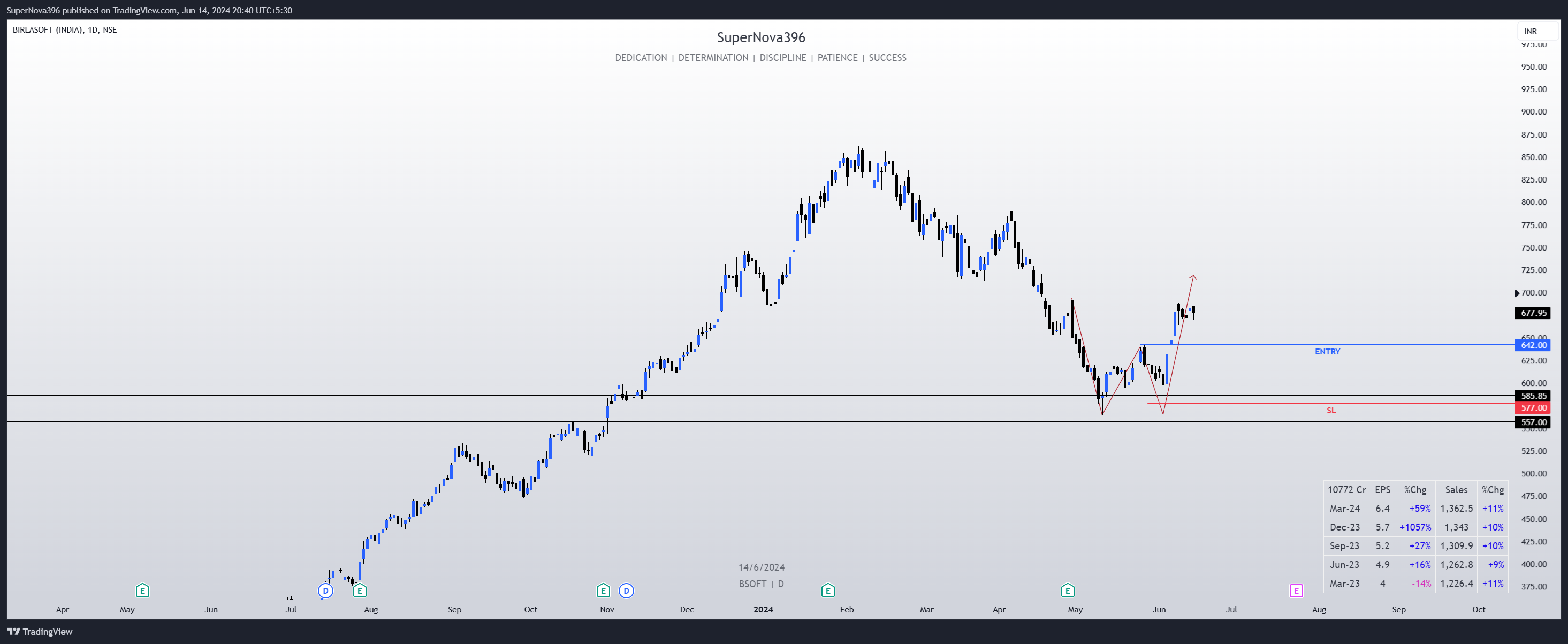Click the SuperNova396 chart title

(x=761, y=37)
